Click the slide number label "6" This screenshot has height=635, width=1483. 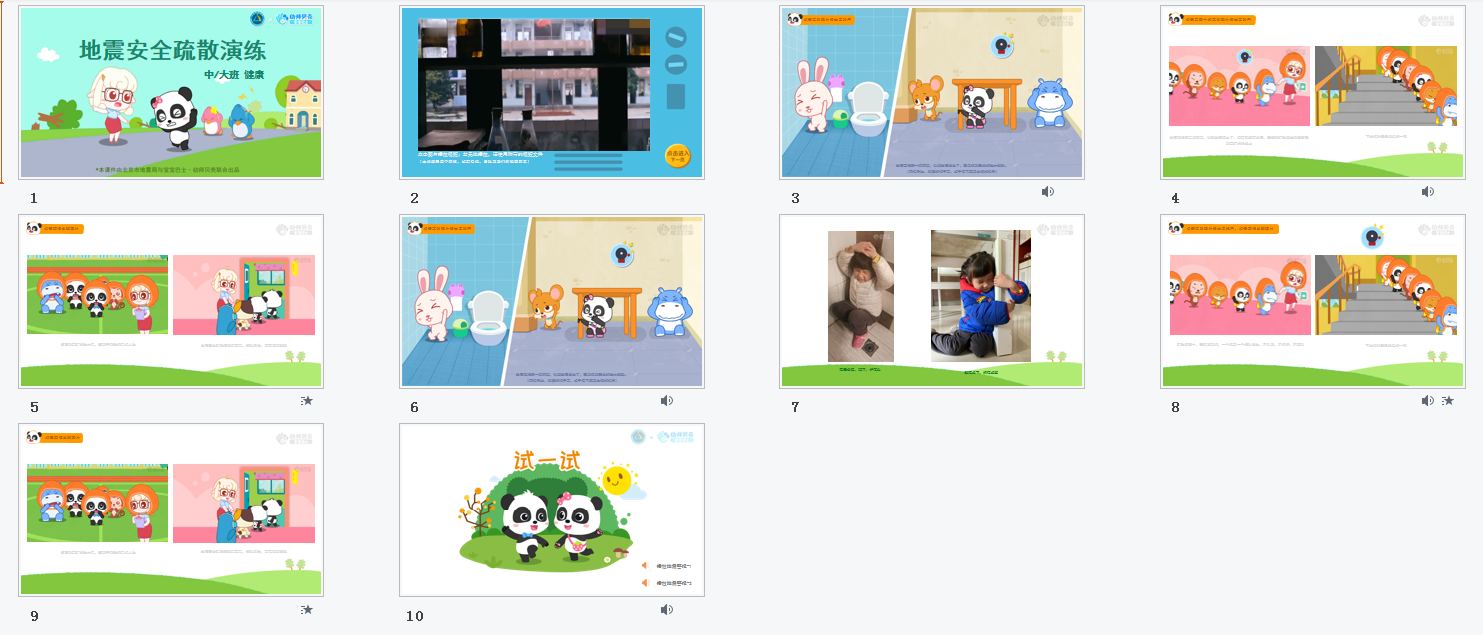tap(414, 407)
